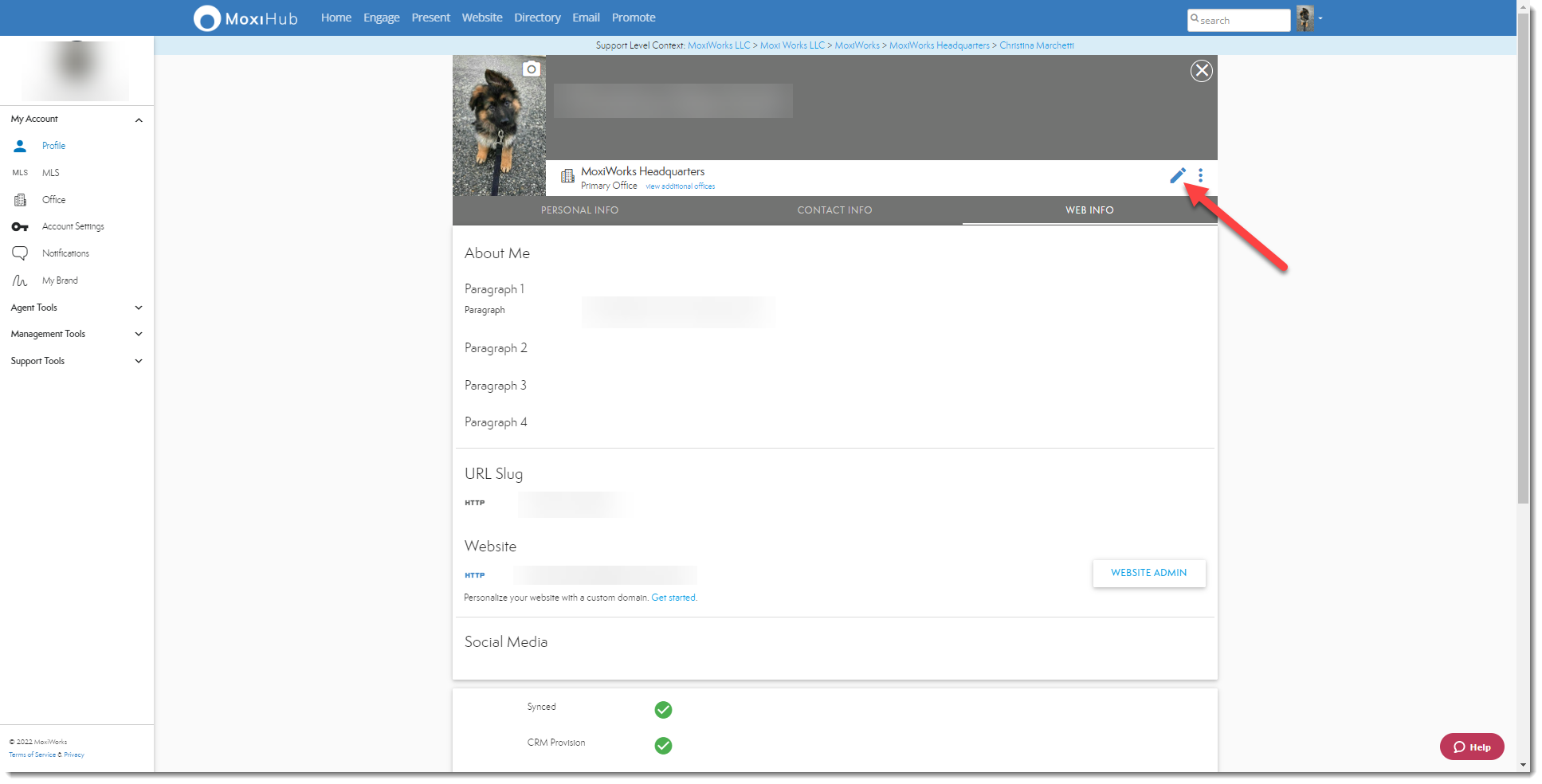
Task: Click the CRM Provision green checkmark
Action: click(663, 746)
